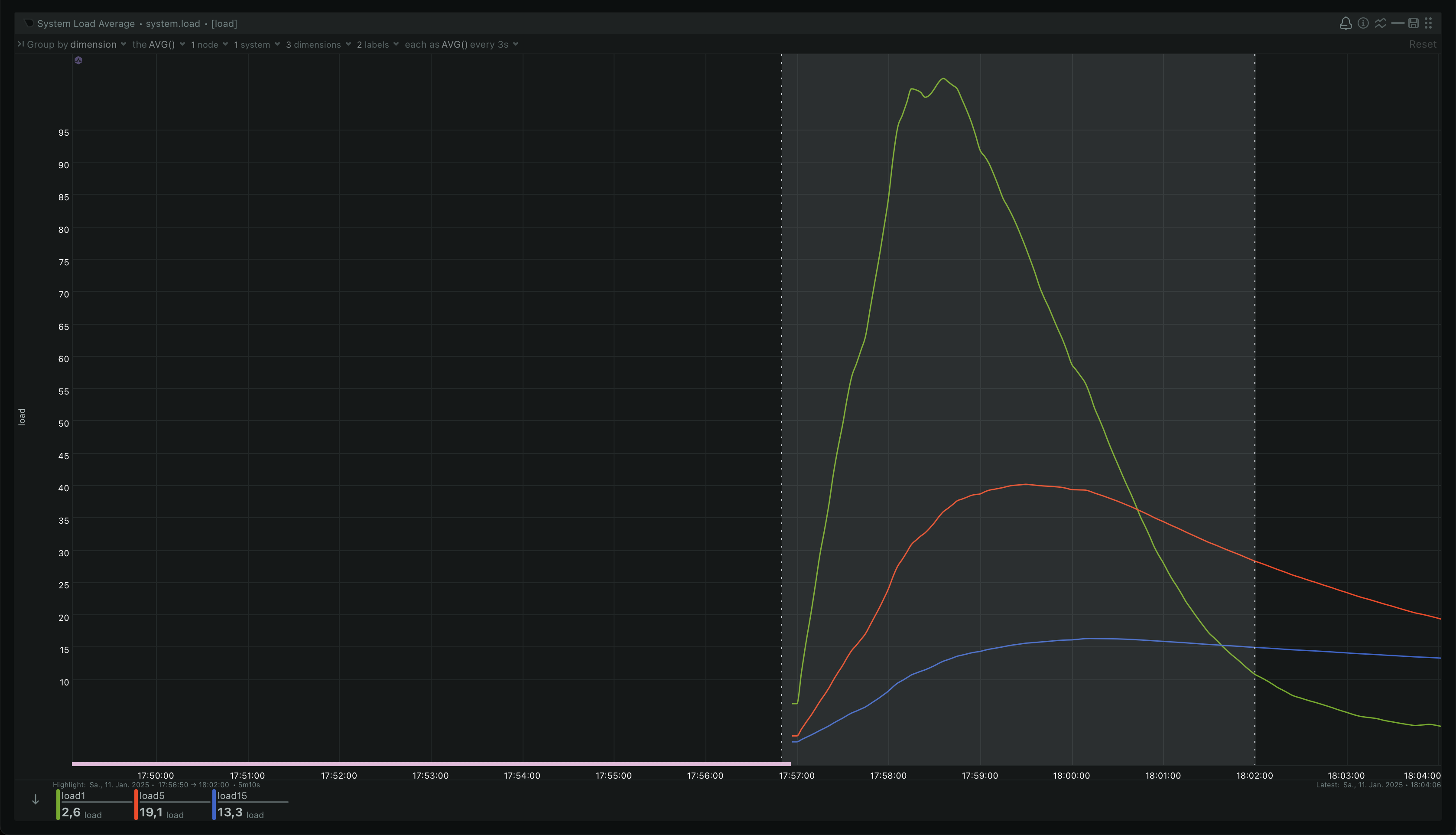Click the 95 value on the y-axis
Image resolution: width=1456 pixels, height=835 pixels.
pyautogui.click(x=64, y=133)
